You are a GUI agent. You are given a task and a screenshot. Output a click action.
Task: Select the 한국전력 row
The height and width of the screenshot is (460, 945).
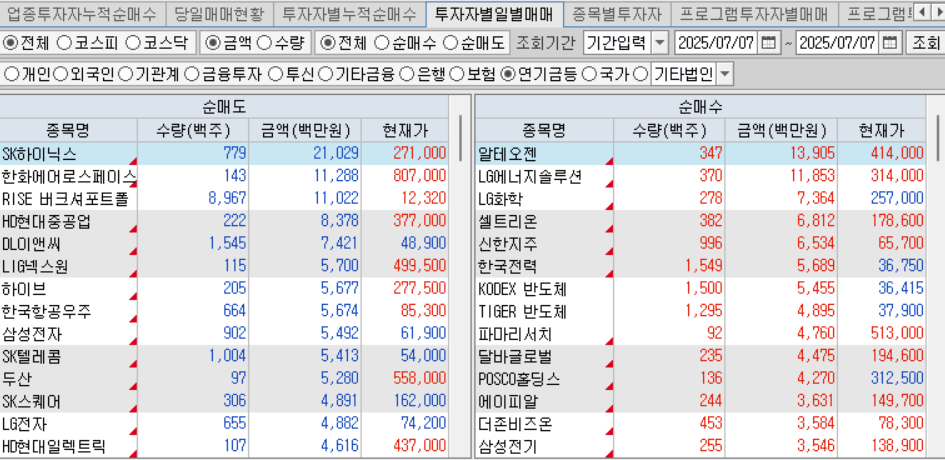[x=700, y=266]
